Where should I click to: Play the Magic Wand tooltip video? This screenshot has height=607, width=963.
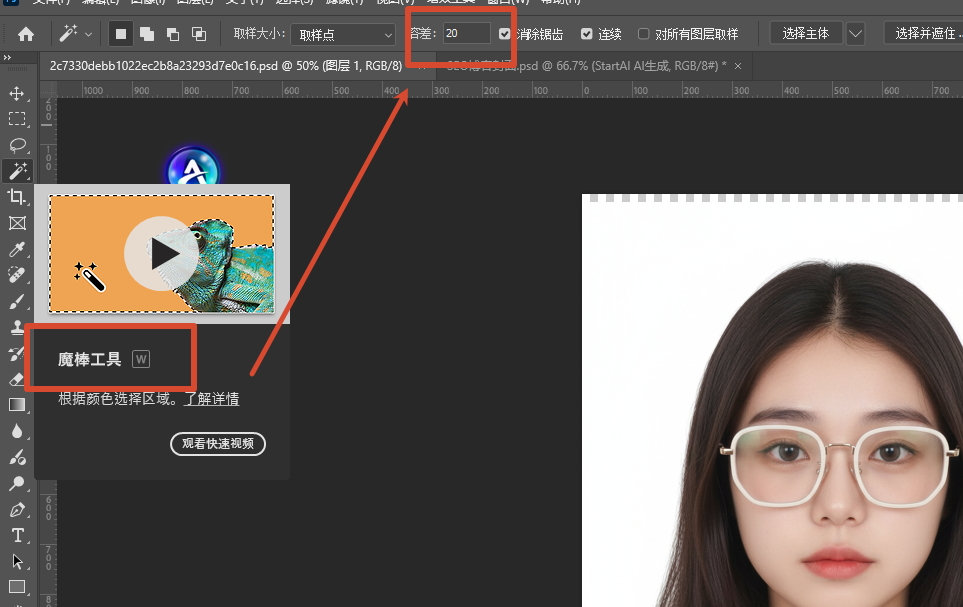point(162,253)
